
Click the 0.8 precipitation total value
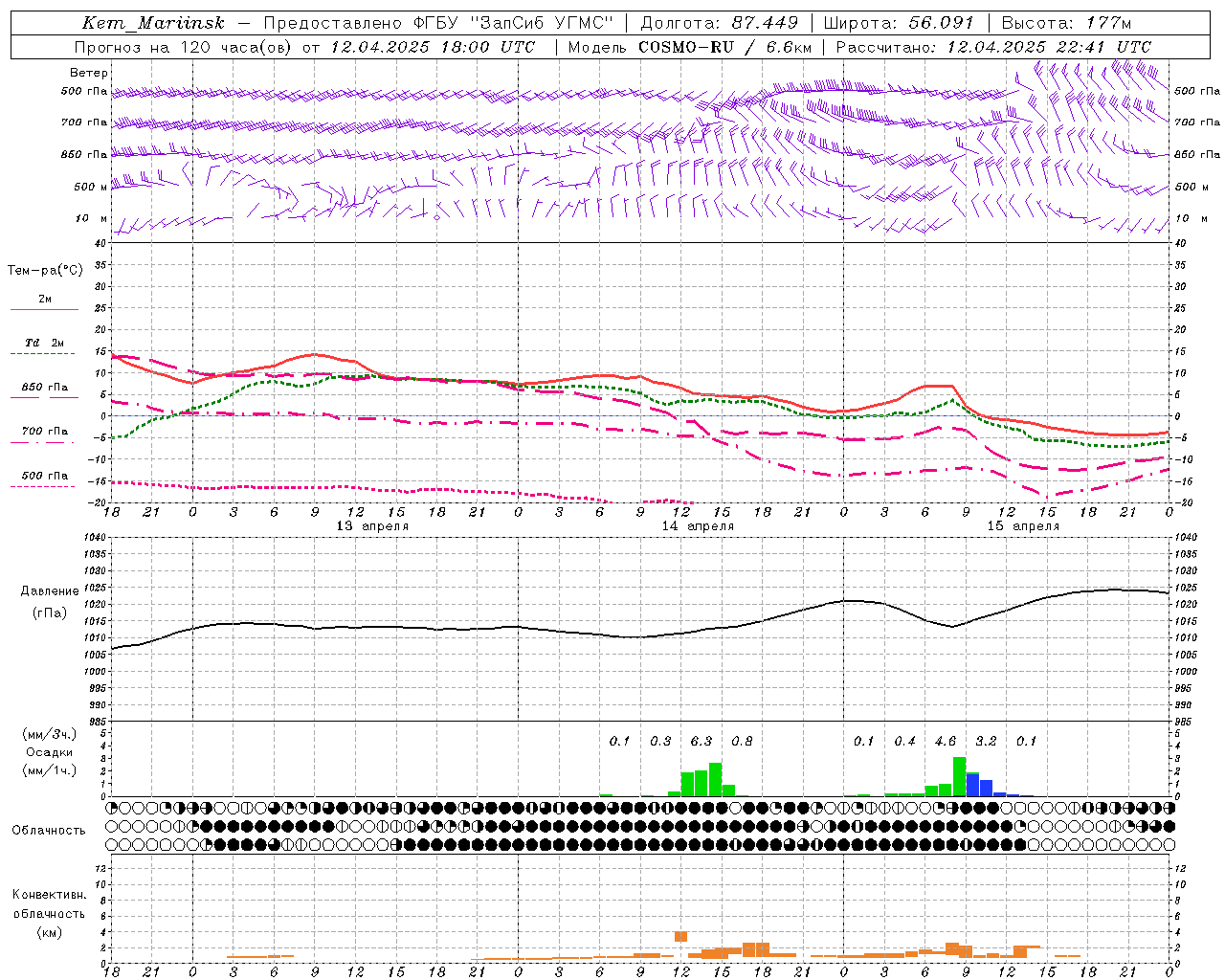pyautogui.click(x=742, y=741)
